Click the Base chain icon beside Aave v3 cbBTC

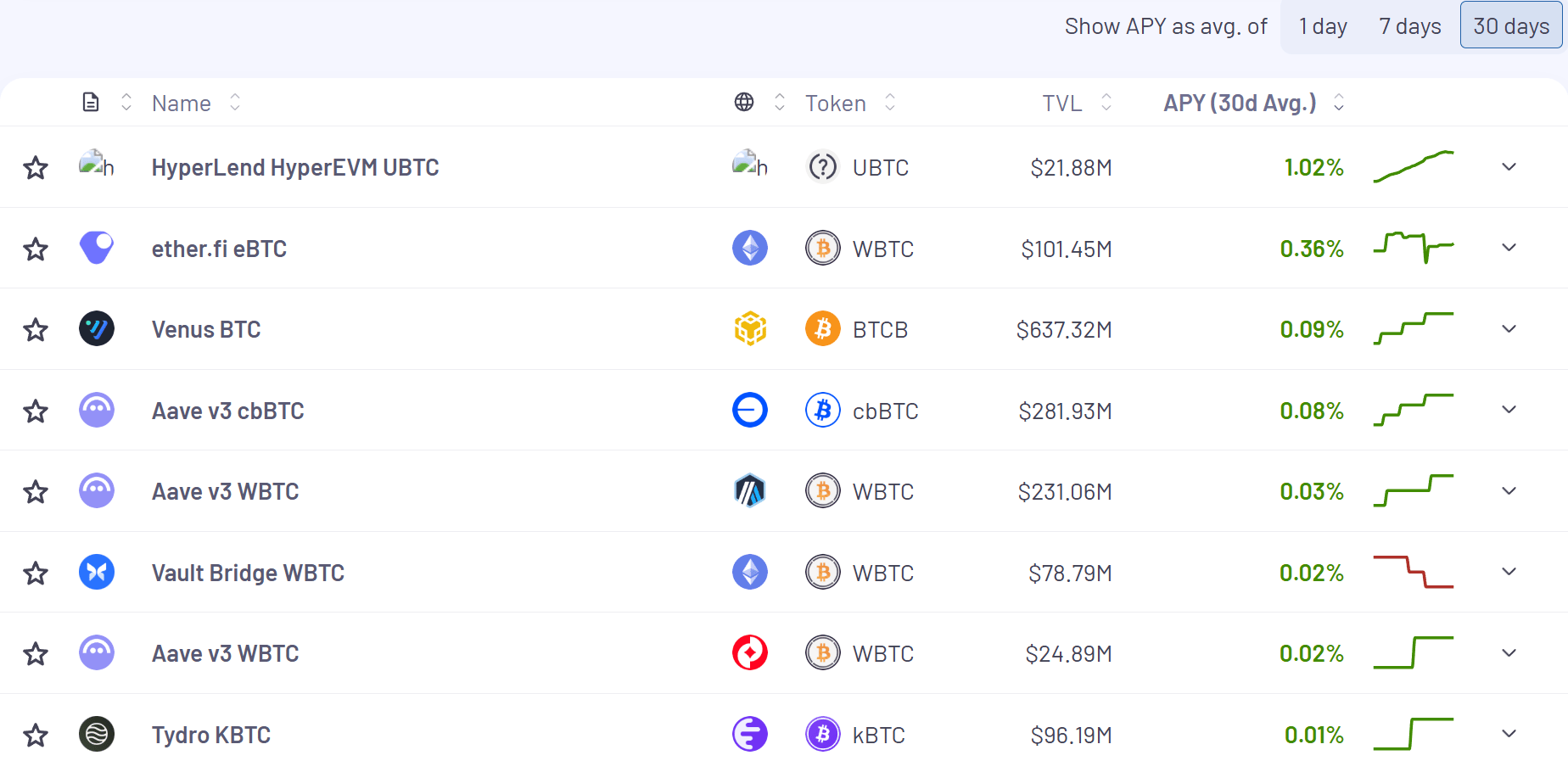pos(750,410)
